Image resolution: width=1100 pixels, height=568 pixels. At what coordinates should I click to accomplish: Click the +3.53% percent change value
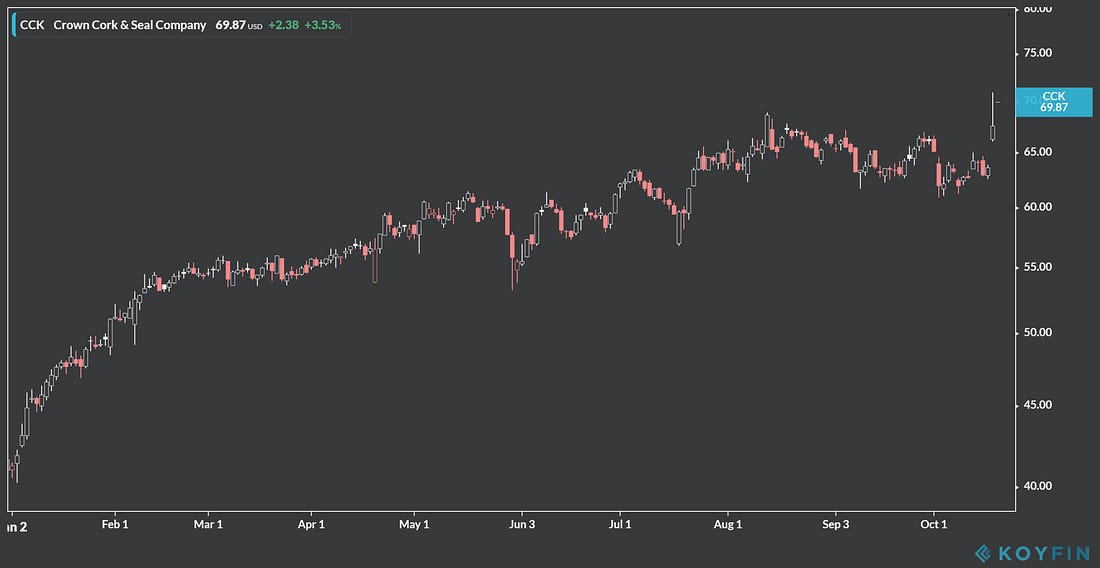click(323, 25)
